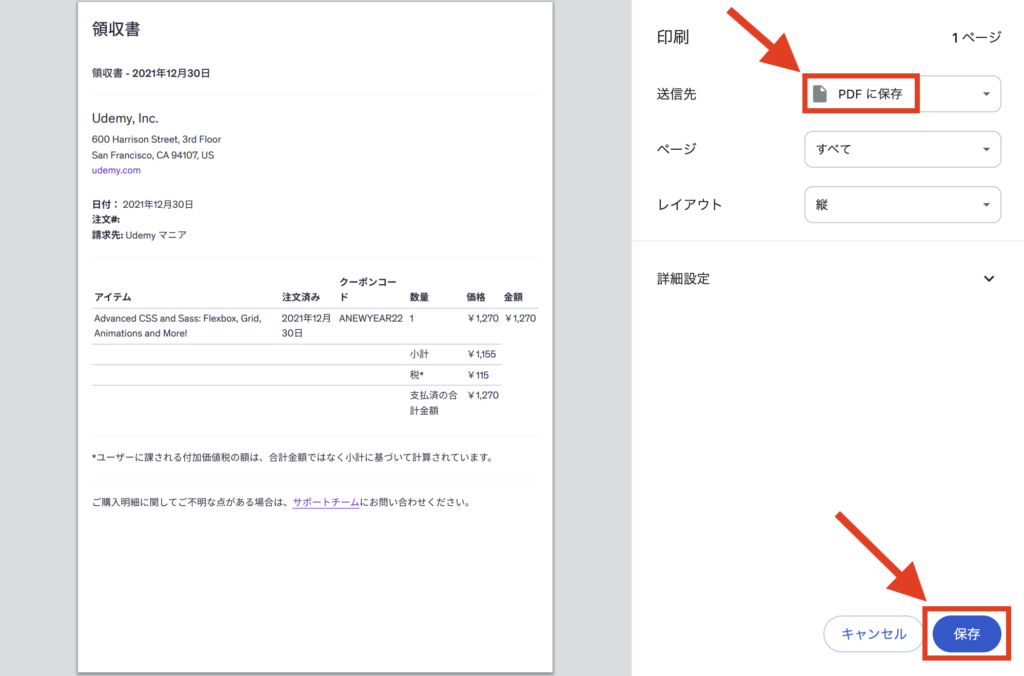Open the udemy.com link in the receipt
This screenshot has height=676, width=1024.
click(116, 171)
